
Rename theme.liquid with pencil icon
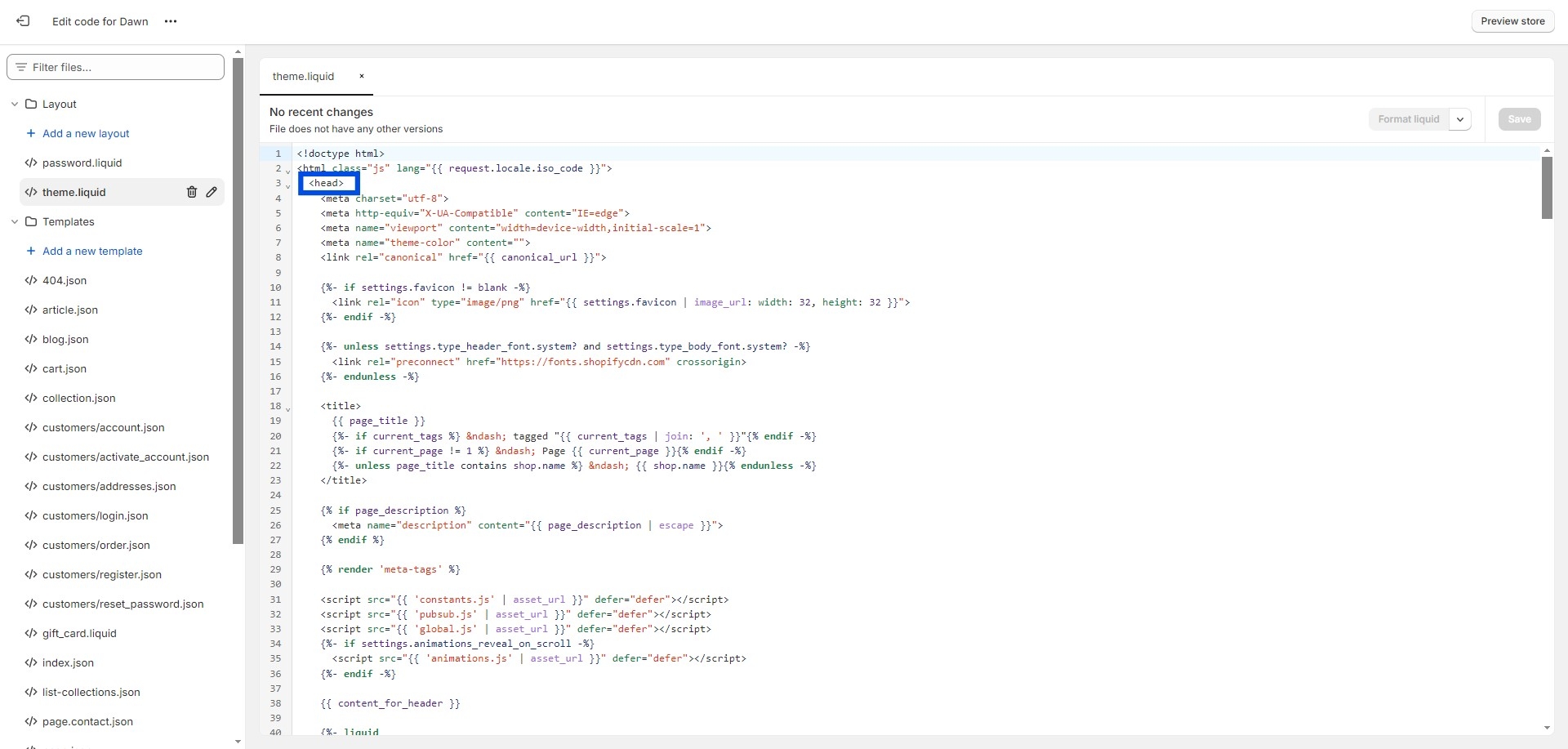point(212,192)
